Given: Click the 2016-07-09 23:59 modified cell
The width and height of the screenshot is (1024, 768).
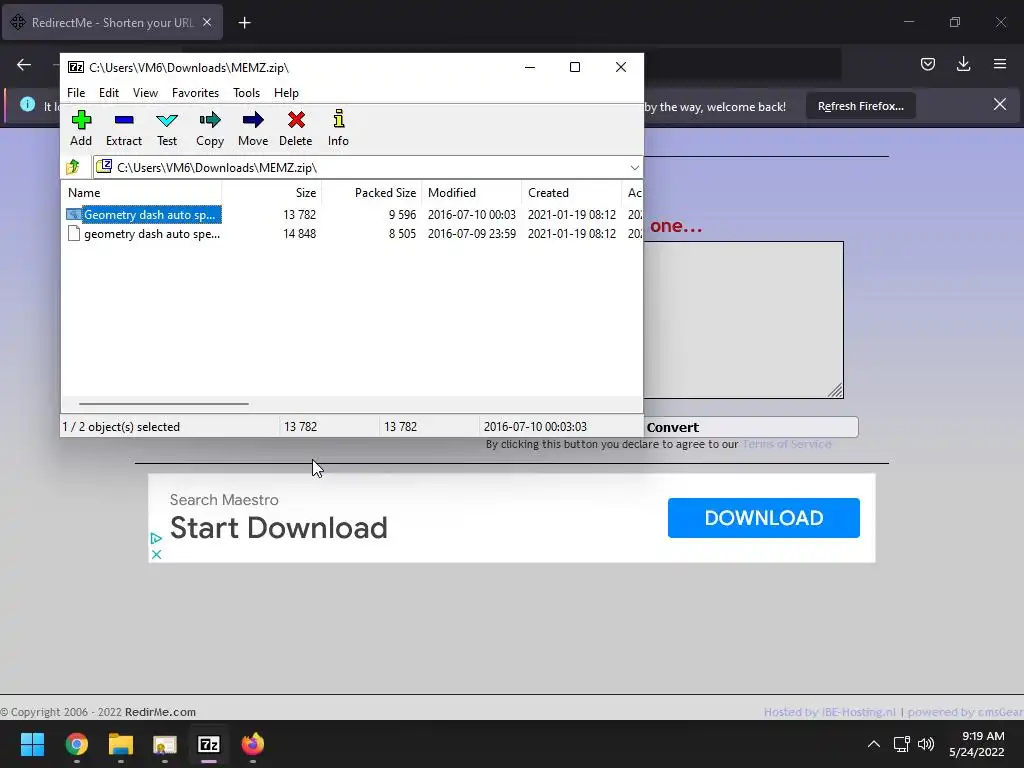Looking at the screenshot, I should [x=472, y=234].
